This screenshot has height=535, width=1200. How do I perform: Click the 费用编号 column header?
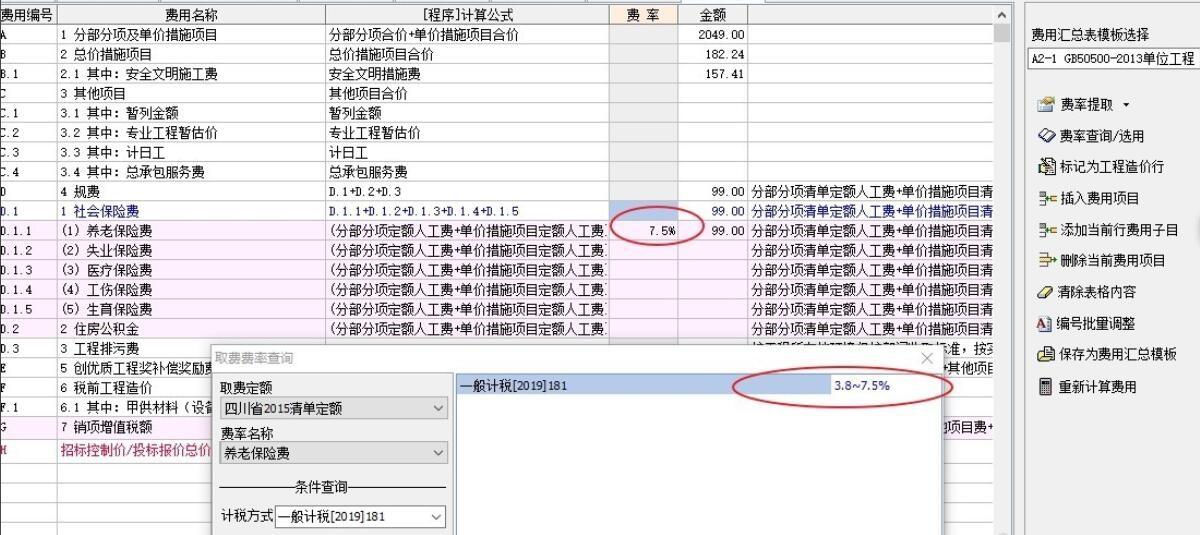[27, 15]
